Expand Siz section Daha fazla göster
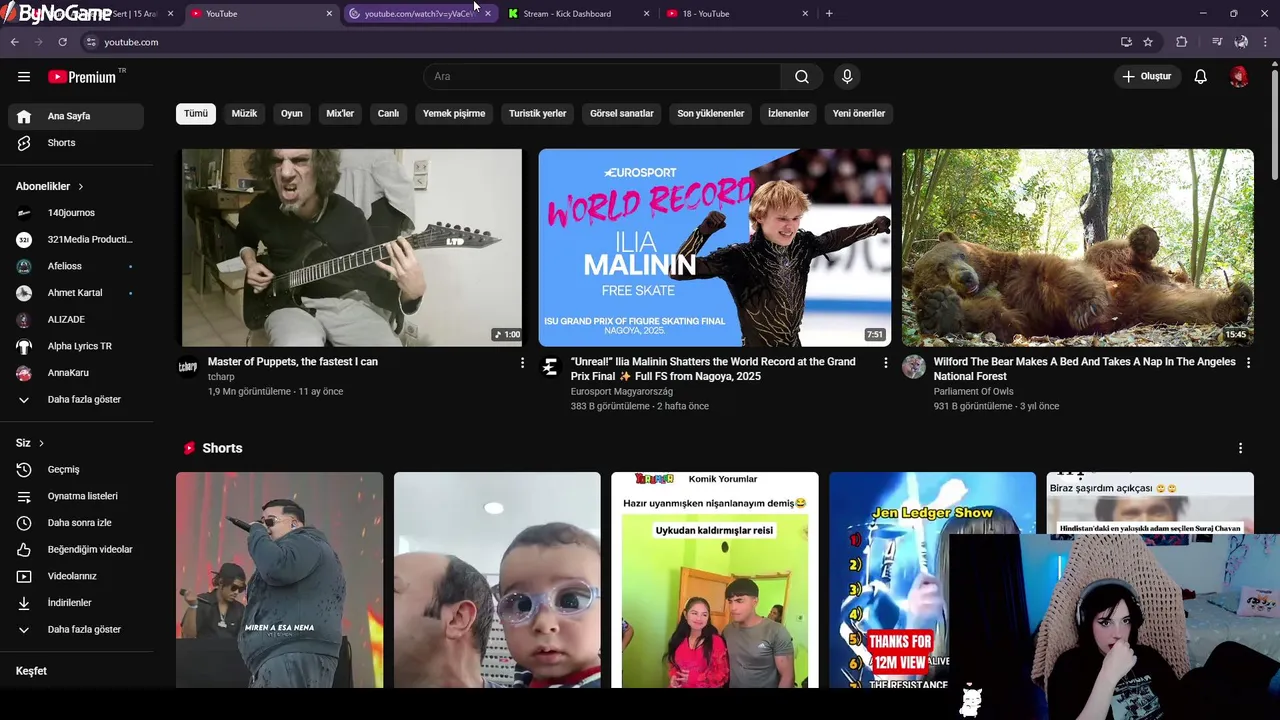This screenshot has width=1280, height=720. tap(76, 630)
